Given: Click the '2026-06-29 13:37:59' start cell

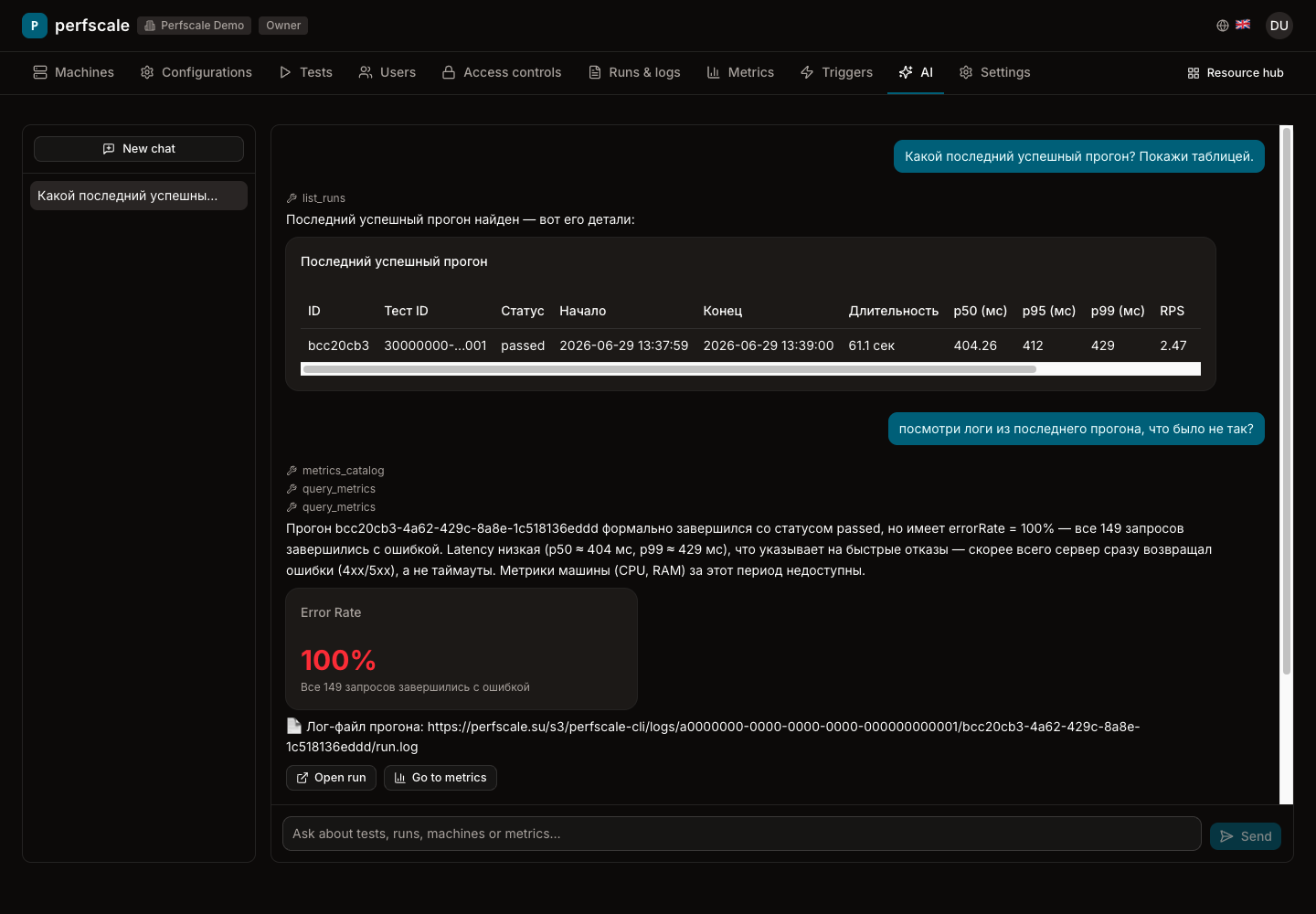Looking at the screenshot, I should coord(624,345).
